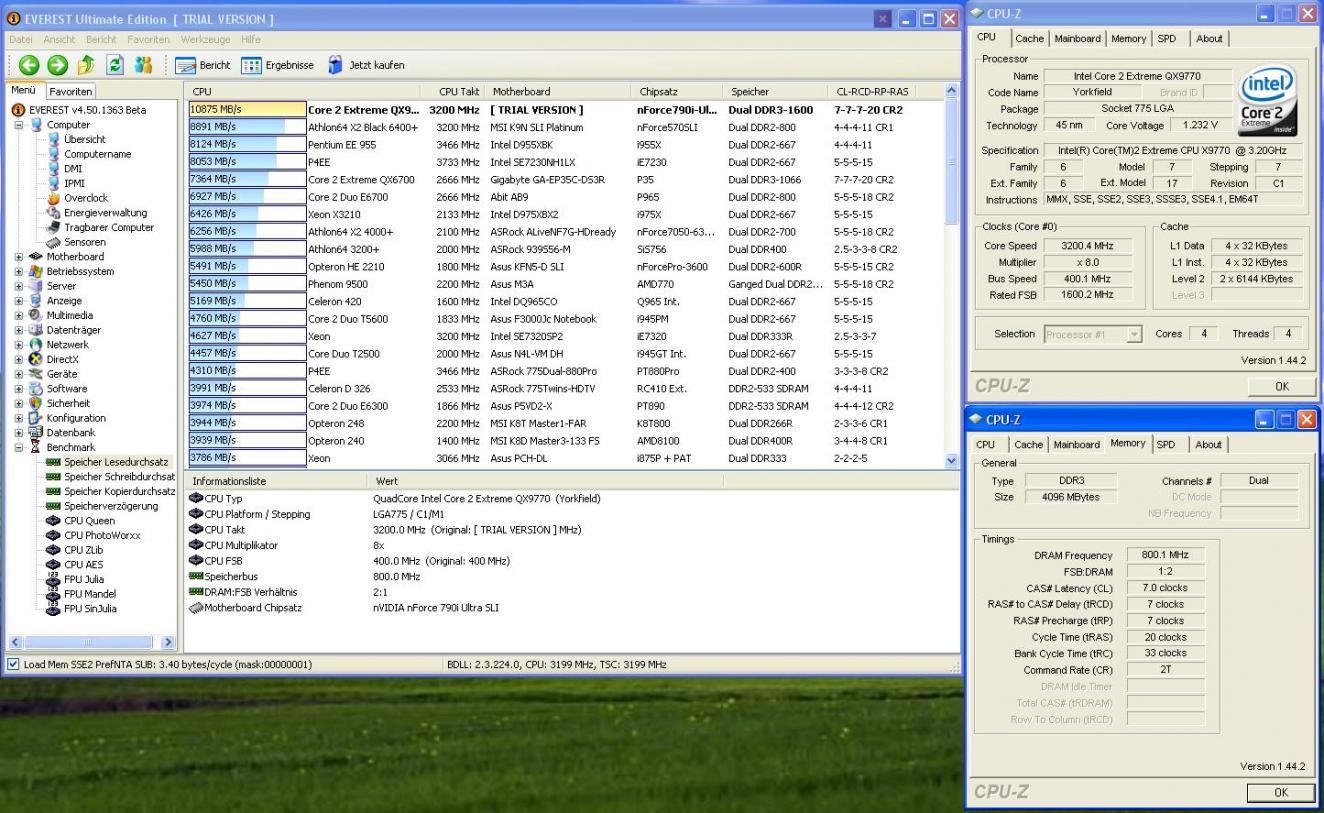Select the Sicherheit tree node

(68, 403)
